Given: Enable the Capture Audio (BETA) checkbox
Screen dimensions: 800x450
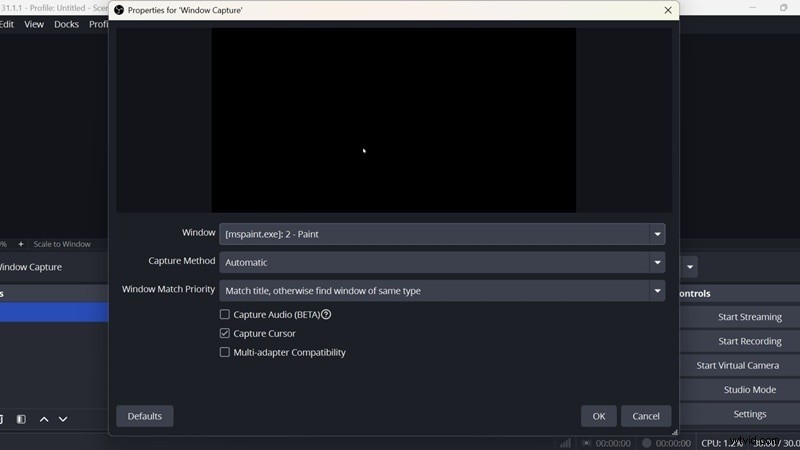Looking at the screenshot, I should [225, 315].
